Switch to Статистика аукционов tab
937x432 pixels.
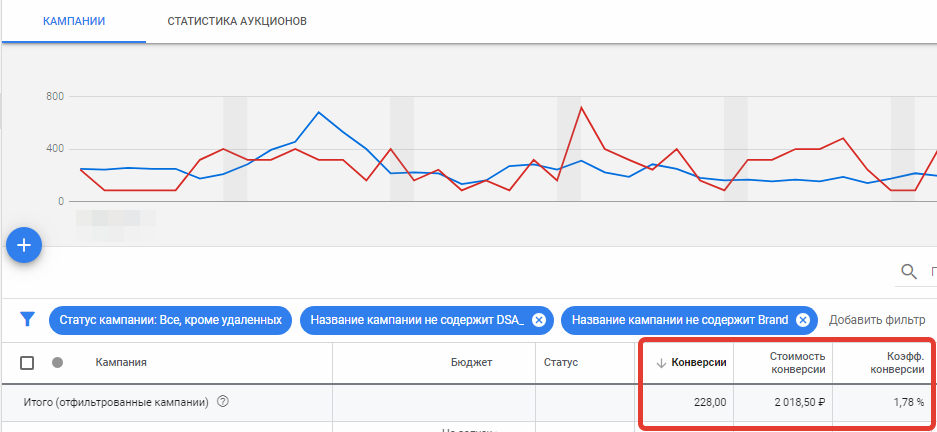(237, 21)
